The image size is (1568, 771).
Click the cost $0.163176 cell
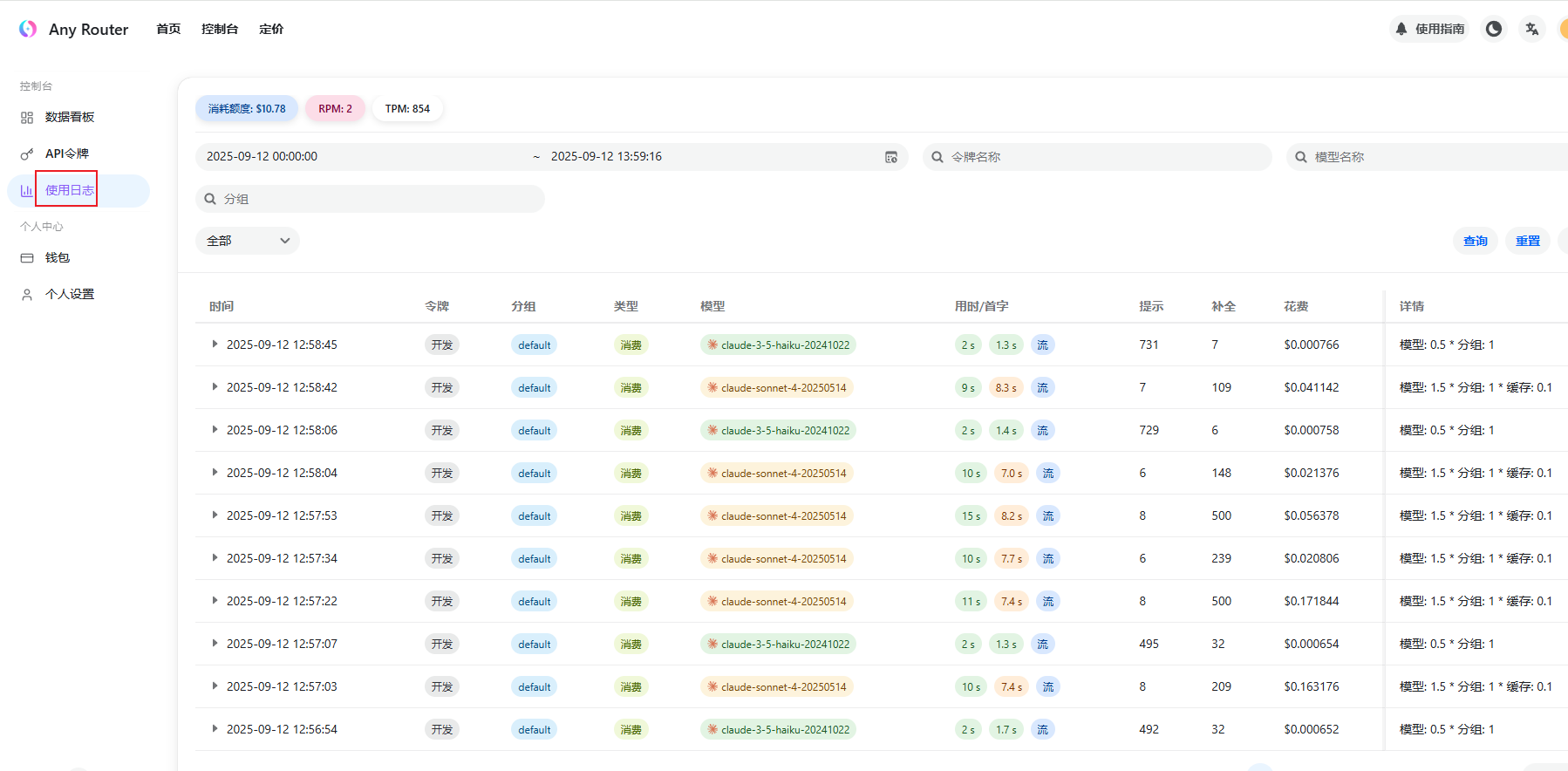pos(1312,687)
